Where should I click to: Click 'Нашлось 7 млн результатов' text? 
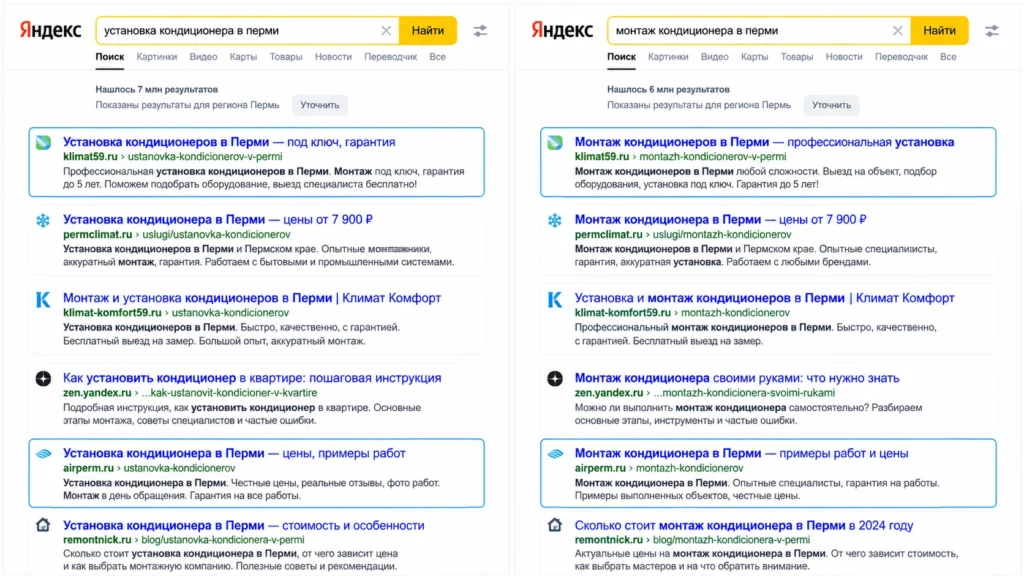(x=157, y=89)
